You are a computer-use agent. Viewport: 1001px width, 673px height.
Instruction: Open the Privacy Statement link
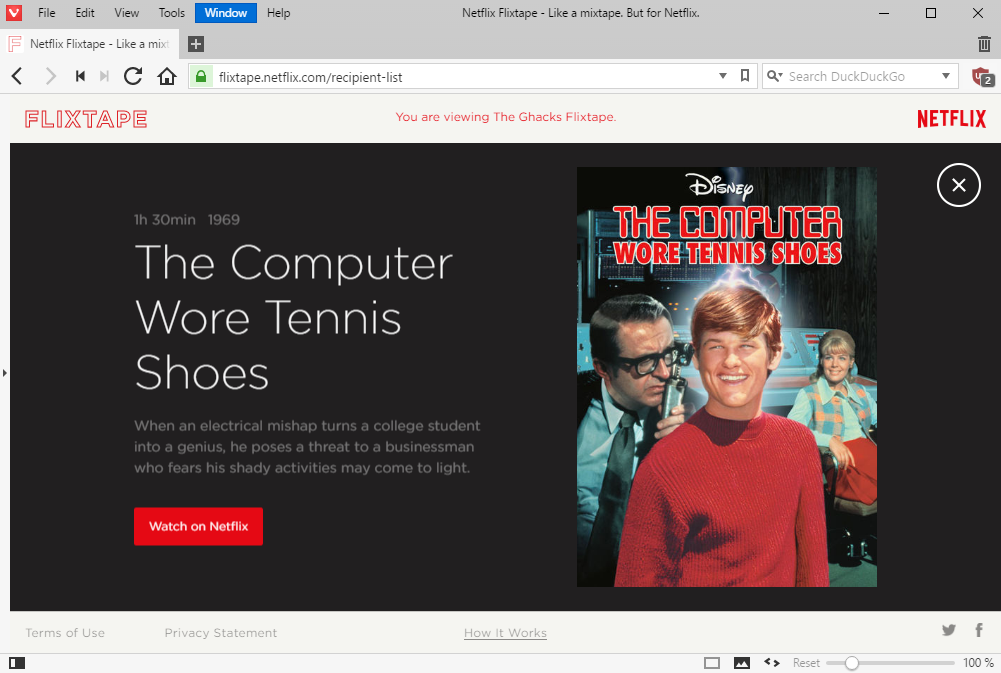coord(221,633)
